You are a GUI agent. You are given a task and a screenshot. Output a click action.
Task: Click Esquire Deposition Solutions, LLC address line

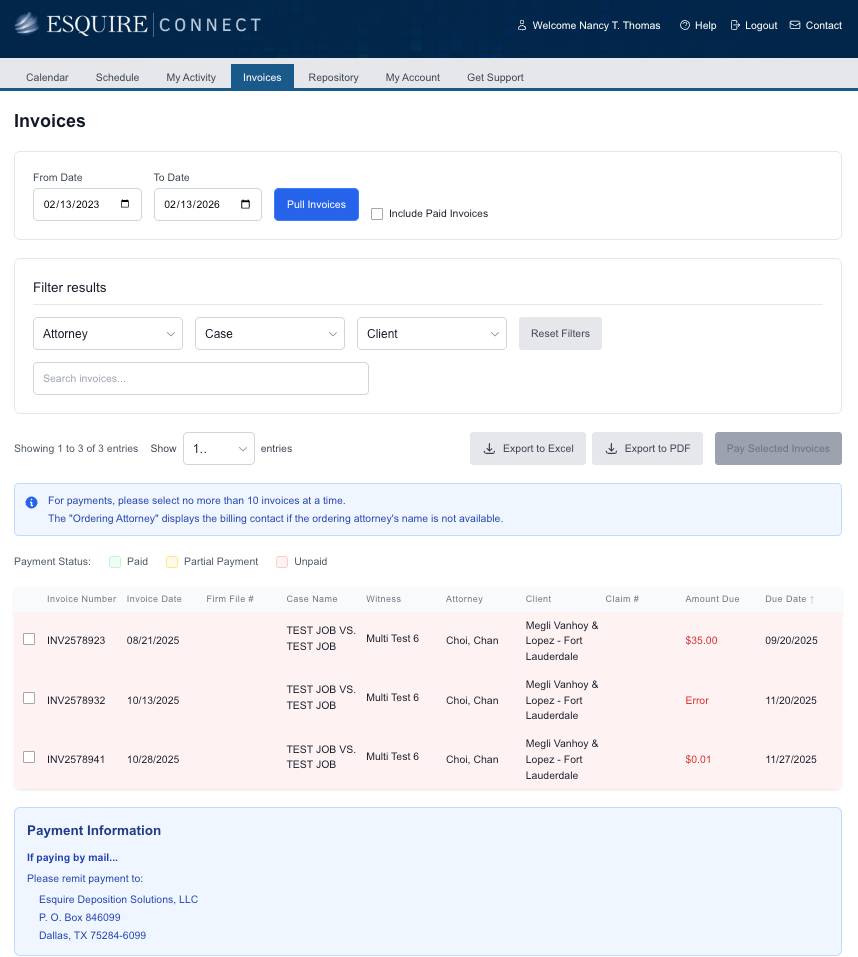[x=118, y=900]
